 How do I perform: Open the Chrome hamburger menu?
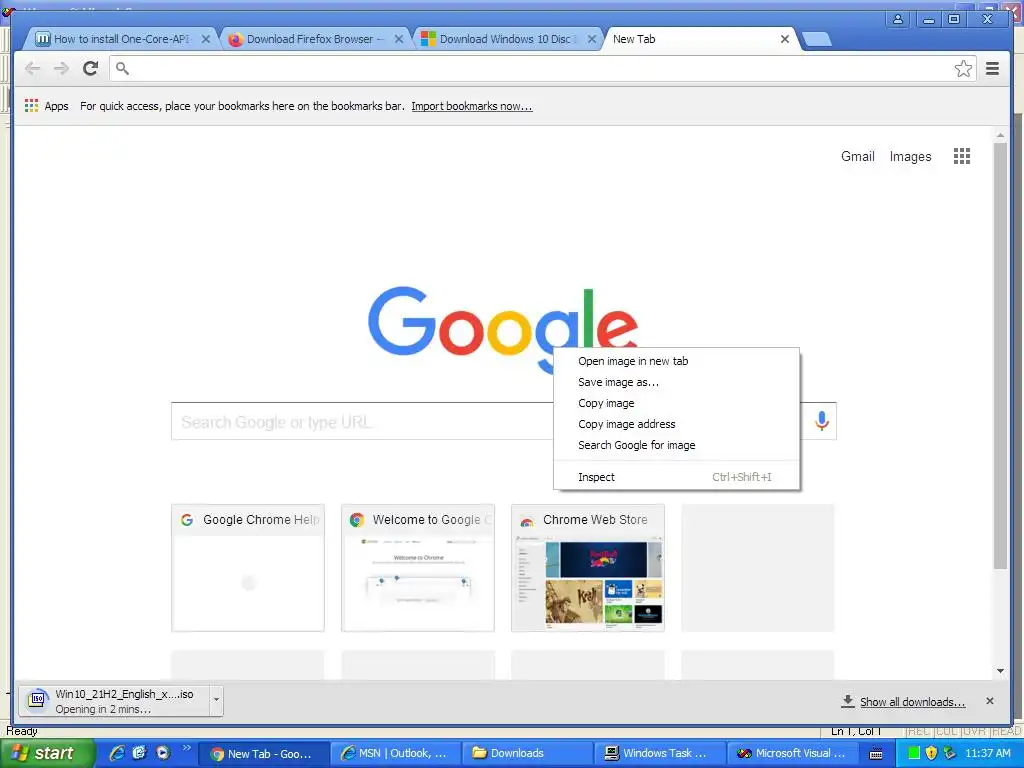click(992, 69)
